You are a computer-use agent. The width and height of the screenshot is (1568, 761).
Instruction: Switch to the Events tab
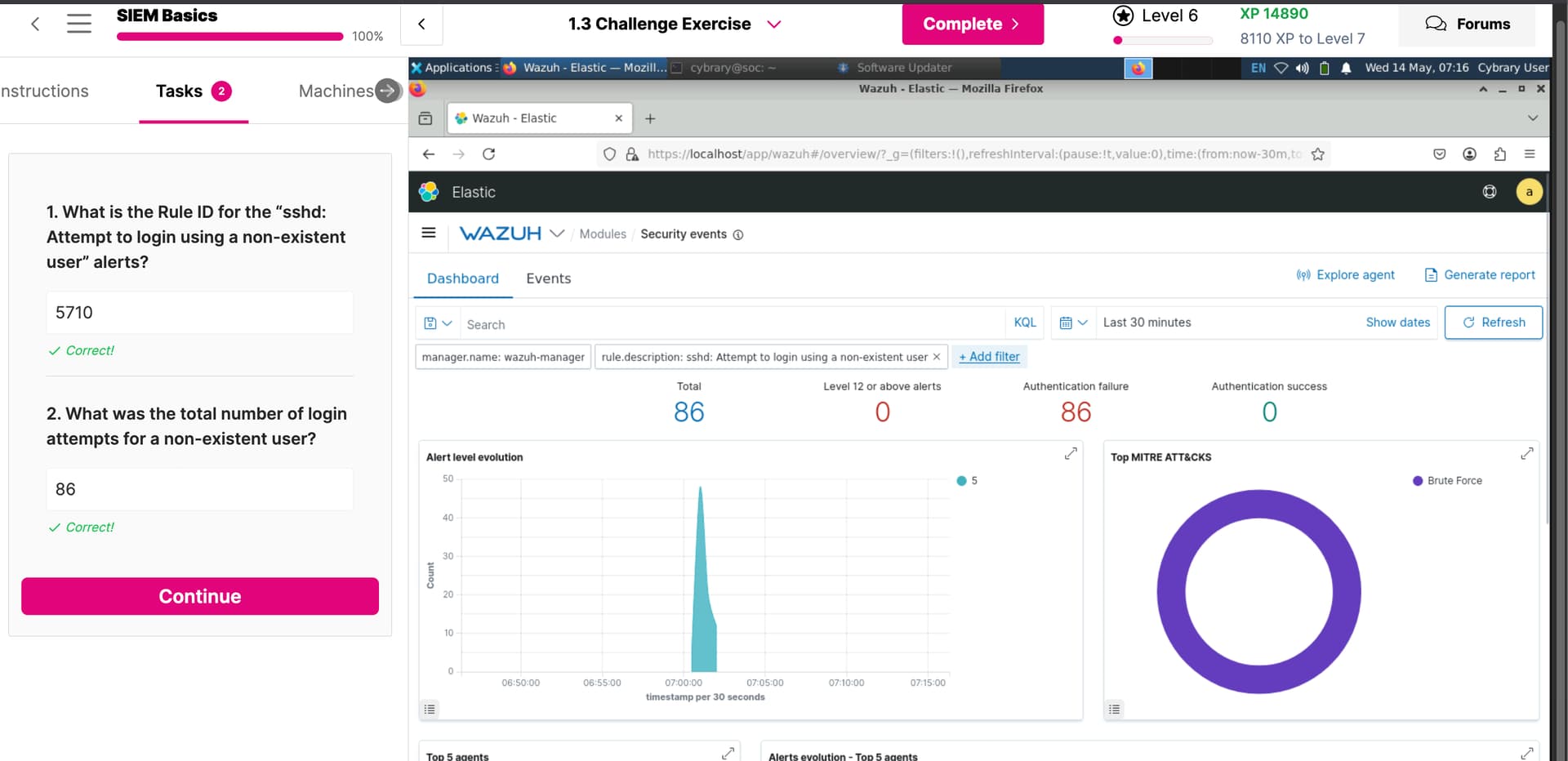(548, 278)
